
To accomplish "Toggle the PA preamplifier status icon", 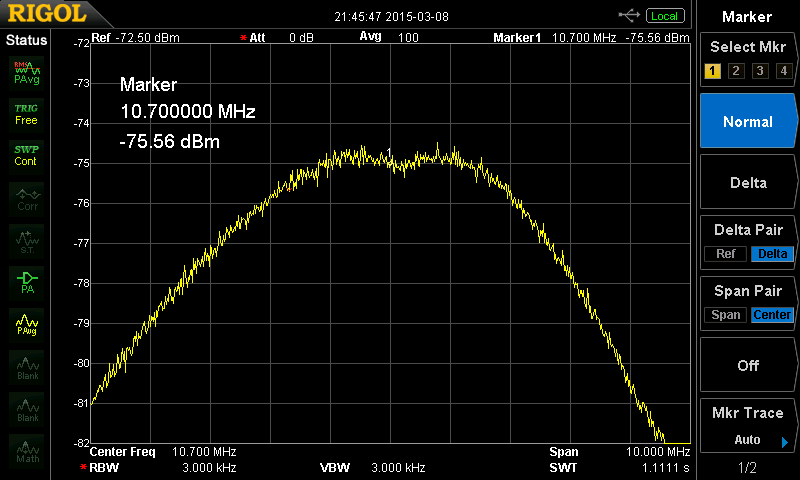I will [x=27, y=283].
